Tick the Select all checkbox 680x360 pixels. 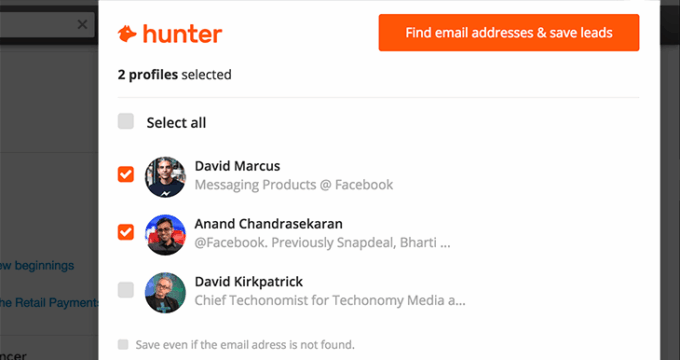click(x=126, y=121)
